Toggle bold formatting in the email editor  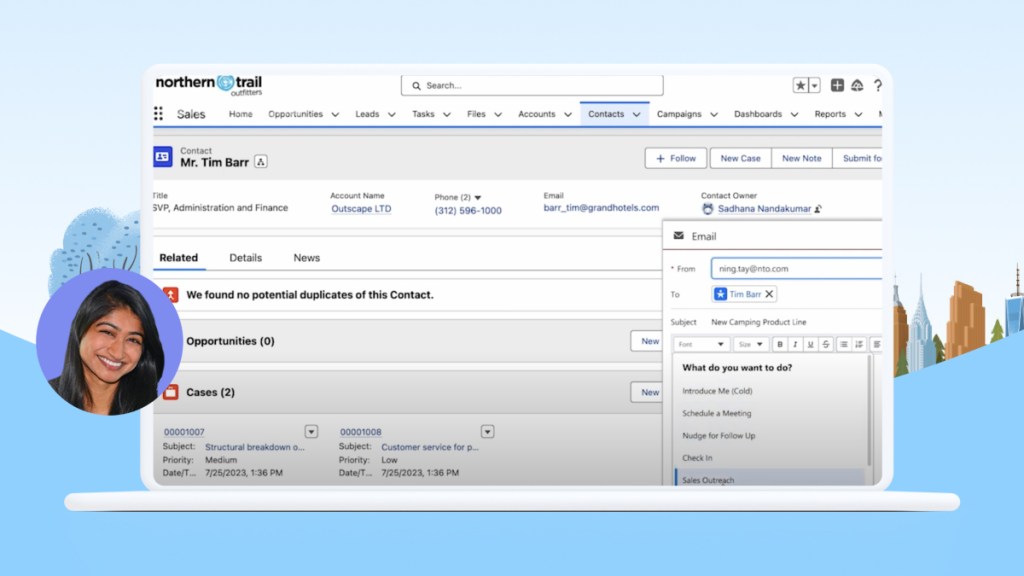tap(780, 344)
